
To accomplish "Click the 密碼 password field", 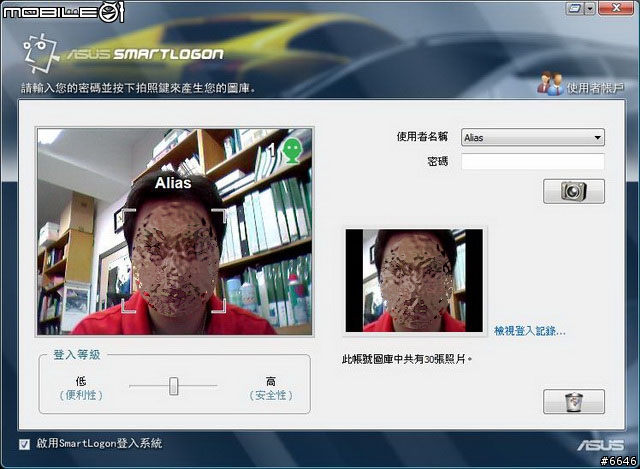I will pos(533,162).
